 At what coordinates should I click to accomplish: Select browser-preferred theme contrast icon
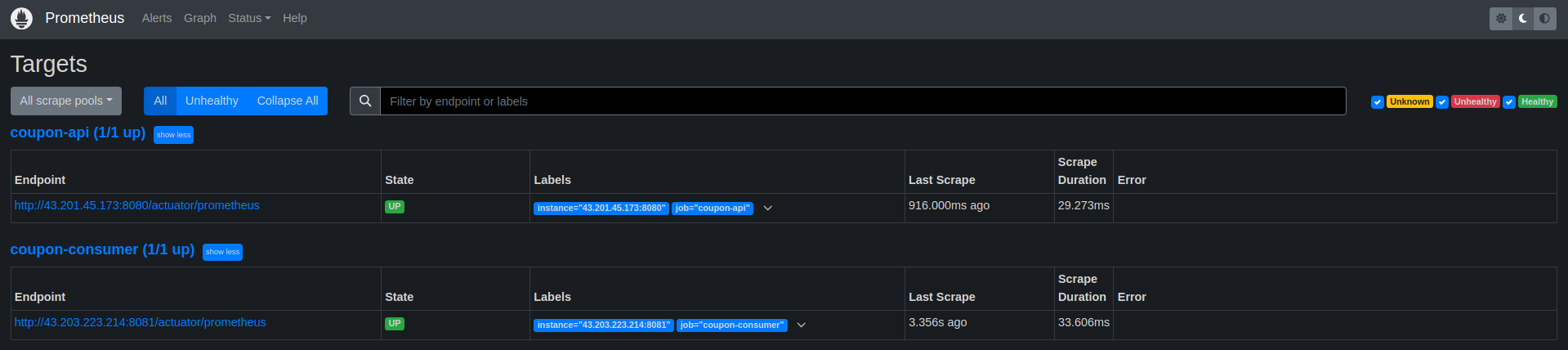(x=1544, y=18)
